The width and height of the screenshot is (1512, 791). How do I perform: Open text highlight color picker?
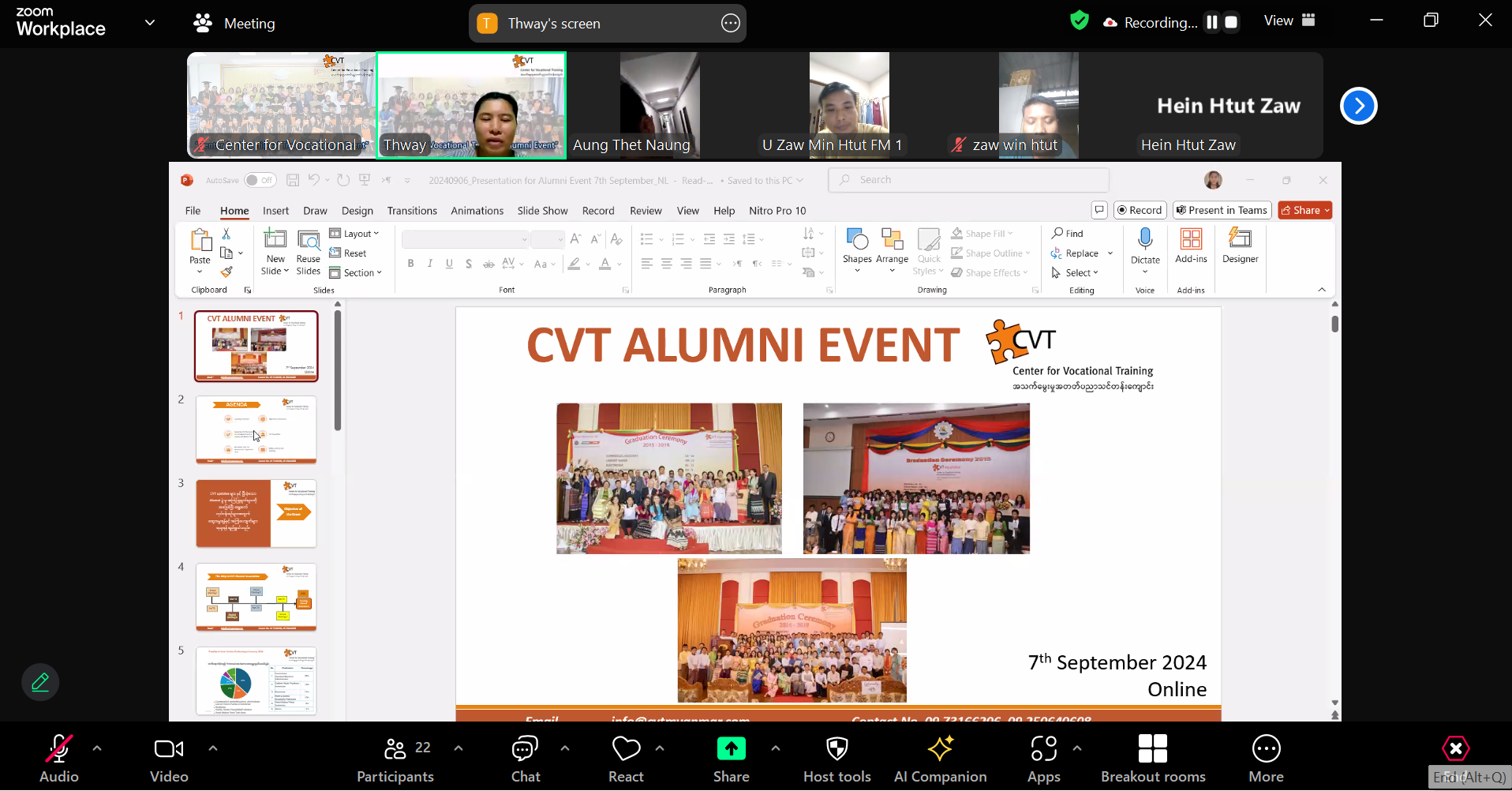[579, 264]
